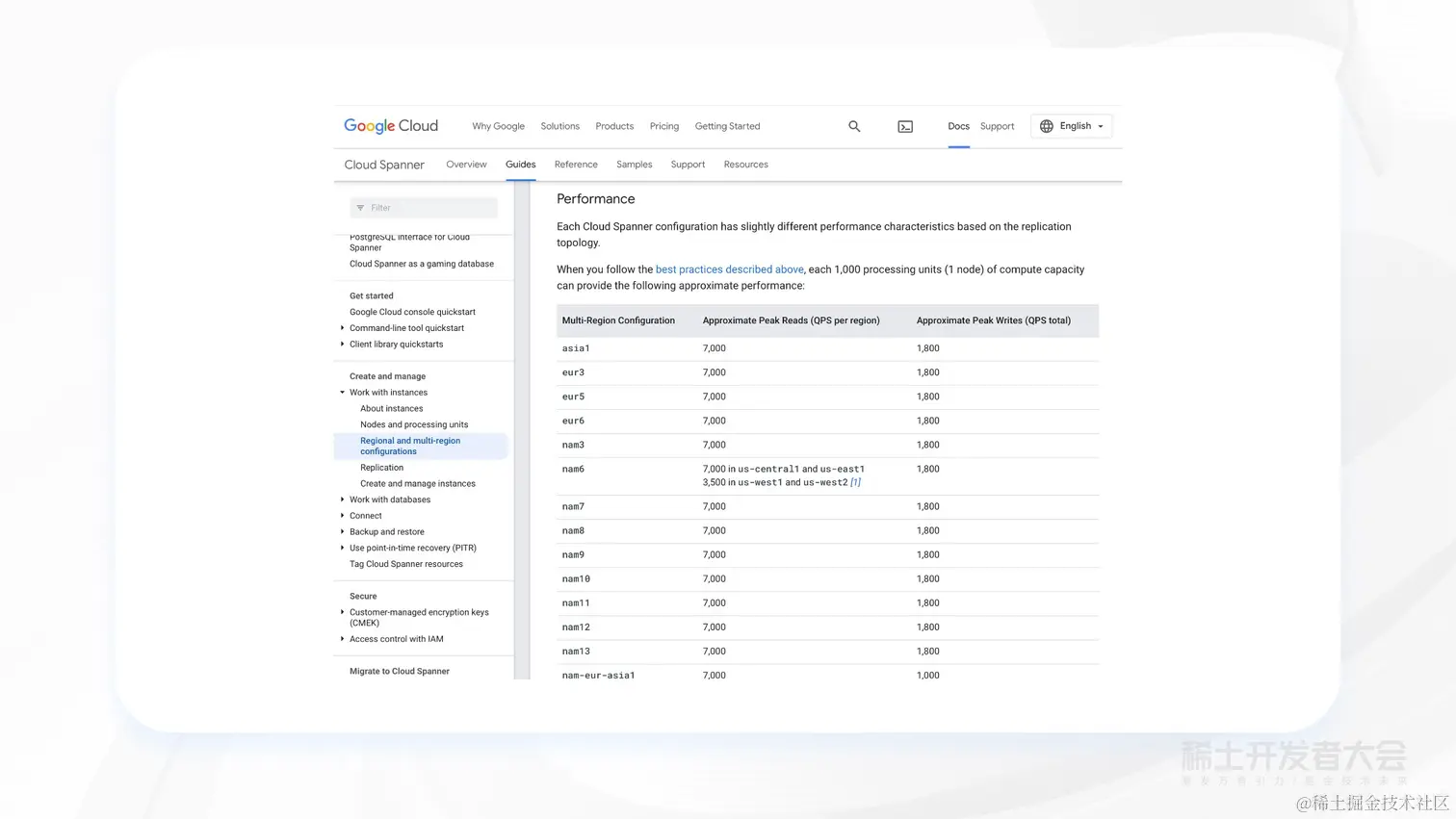Expand Work with databases arrow
1456x819 pixels.
click(342, 499)
